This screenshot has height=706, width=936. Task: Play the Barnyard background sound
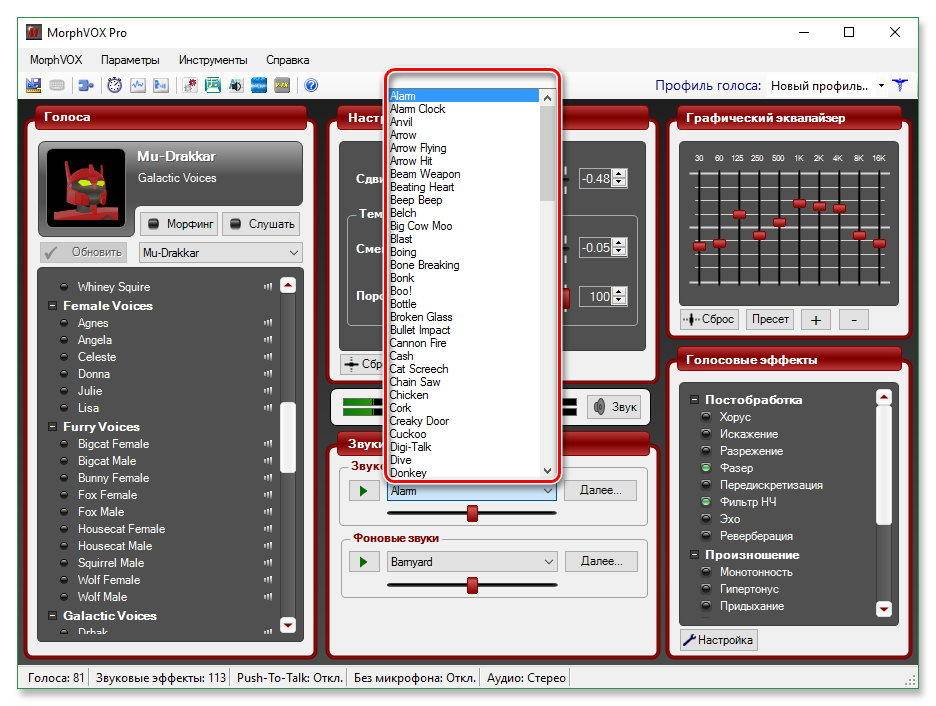364,562
